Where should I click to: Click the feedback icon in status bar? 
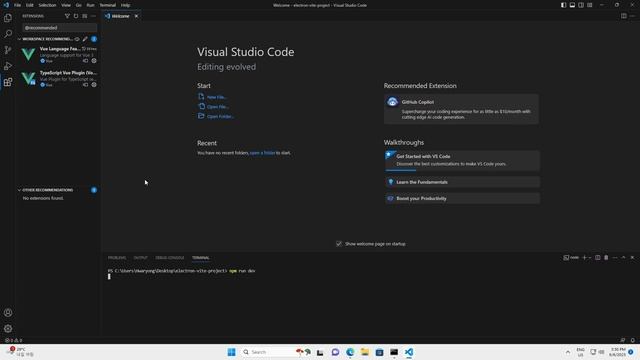[622, 340]
